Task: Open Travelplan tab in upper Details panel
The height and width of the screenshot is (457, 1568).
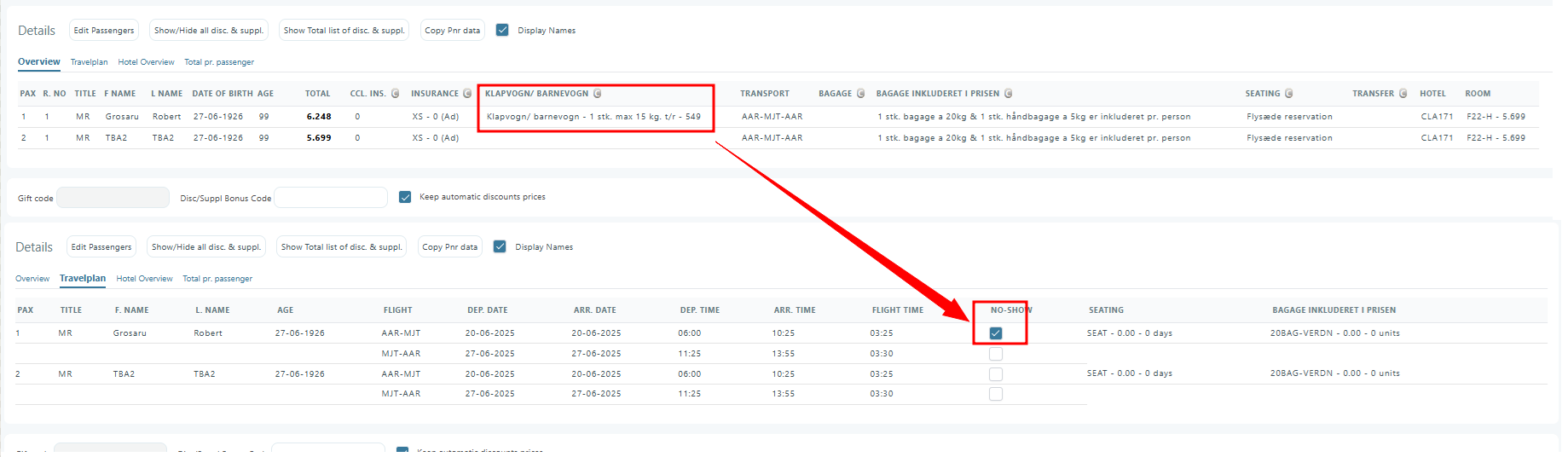Action: coord(89,62)
